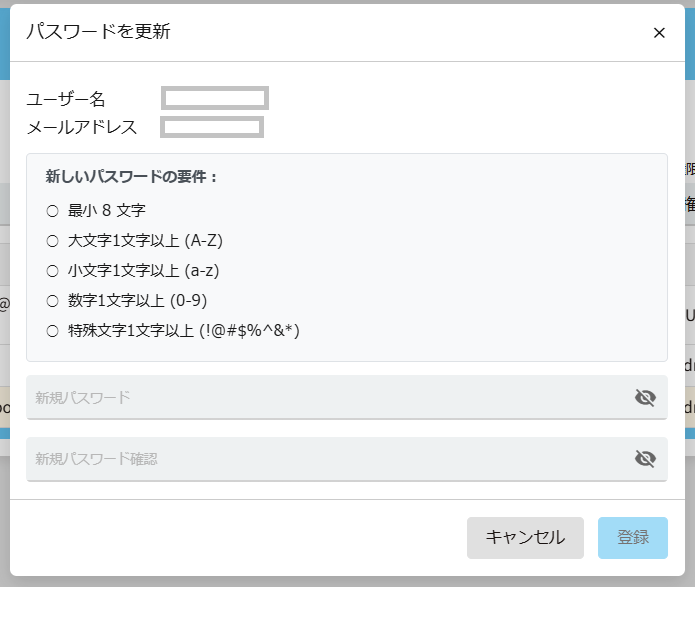This screenshot has height=617, width=695.
Task: Toggle visibility of the confirmation password
Action: click(x=645, y=459)
